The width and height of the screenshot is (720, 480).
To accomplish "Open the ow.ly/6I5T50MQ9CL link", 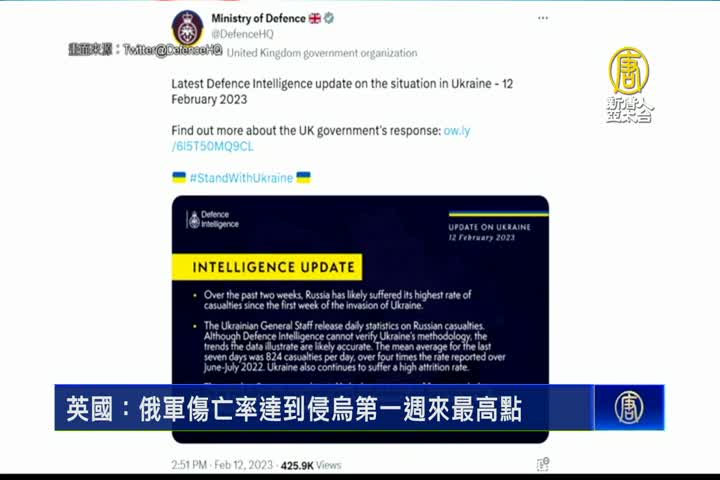I will click(x=321, y=138).
